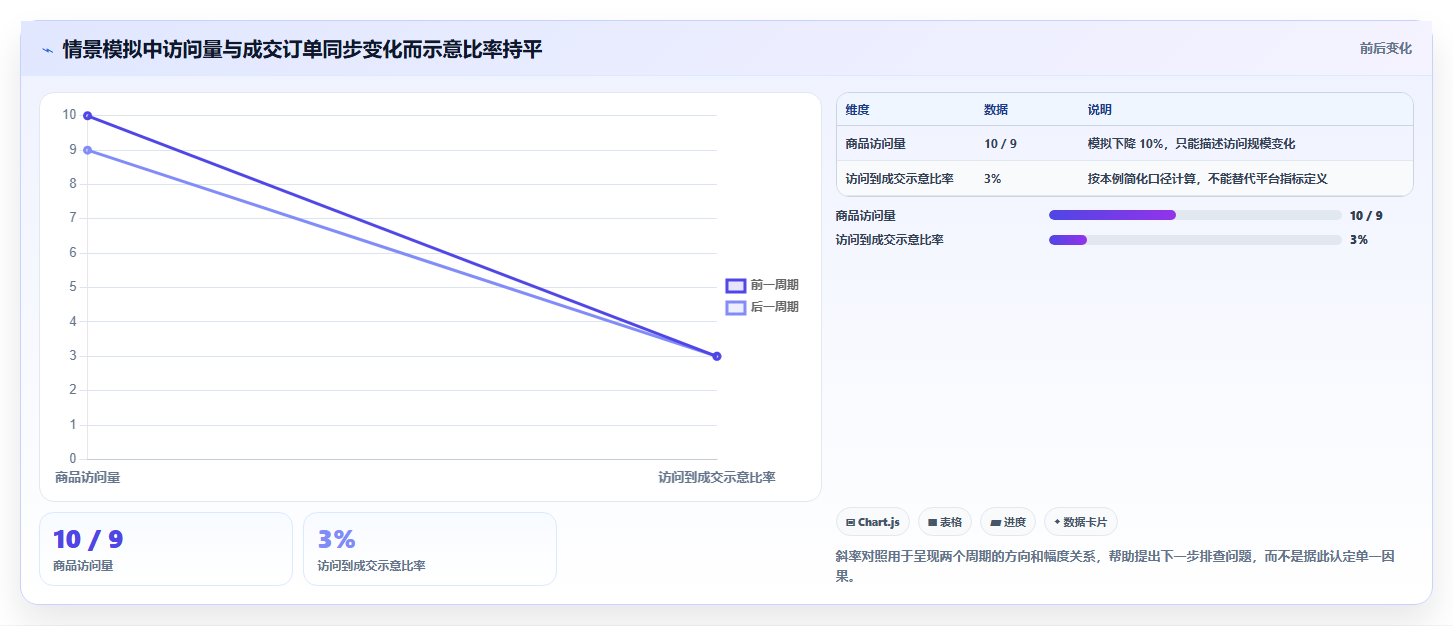
Task: Click the chart title 情景模拟中访问量与成交订单
Action: pos(302,49)
